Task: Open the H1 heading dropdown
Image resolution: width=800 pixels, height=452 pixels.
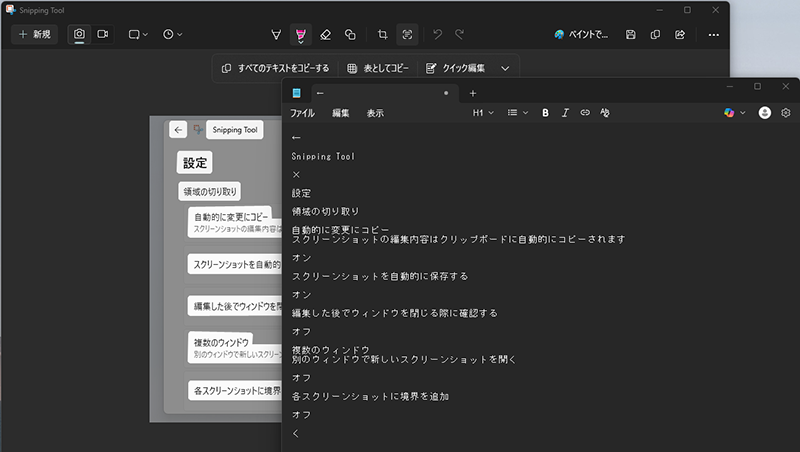Action: pos(483,113)
